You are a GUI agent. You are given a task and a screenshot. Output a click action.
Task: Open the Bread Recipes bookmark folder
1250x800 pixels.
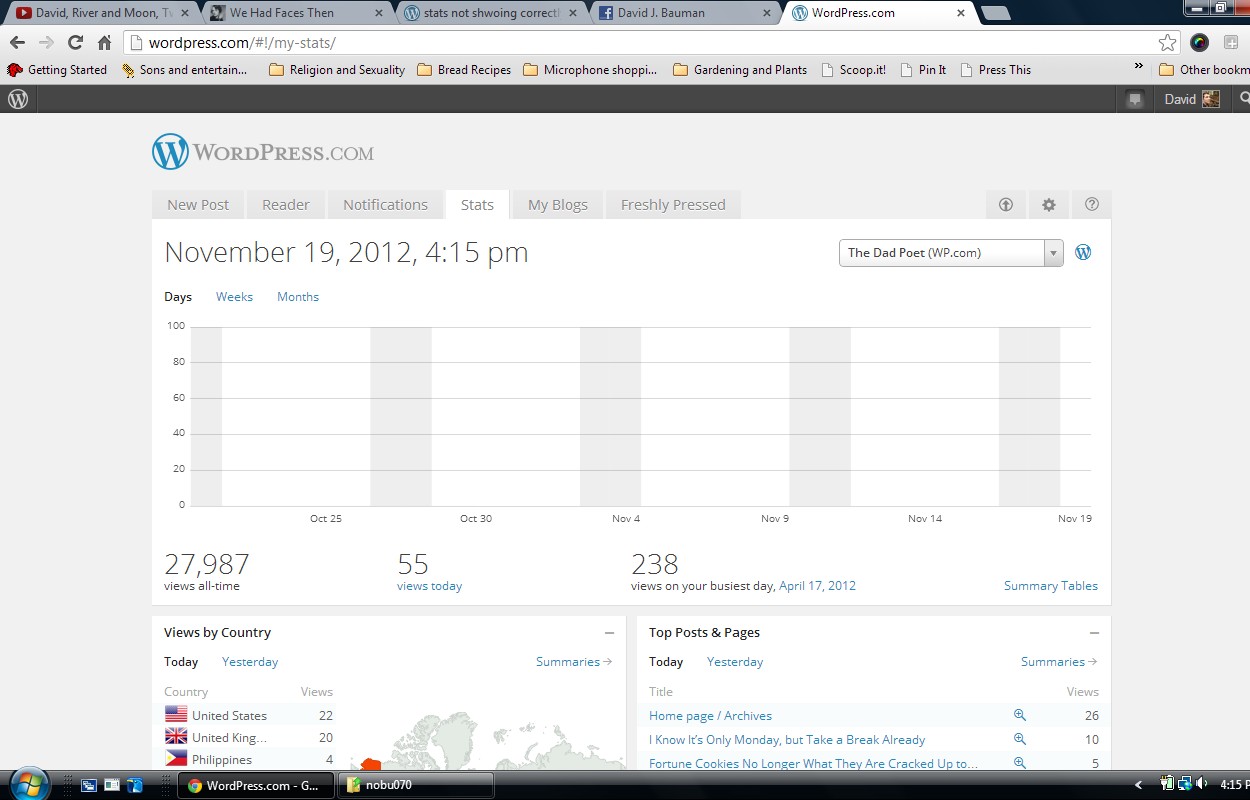[464, 70]
